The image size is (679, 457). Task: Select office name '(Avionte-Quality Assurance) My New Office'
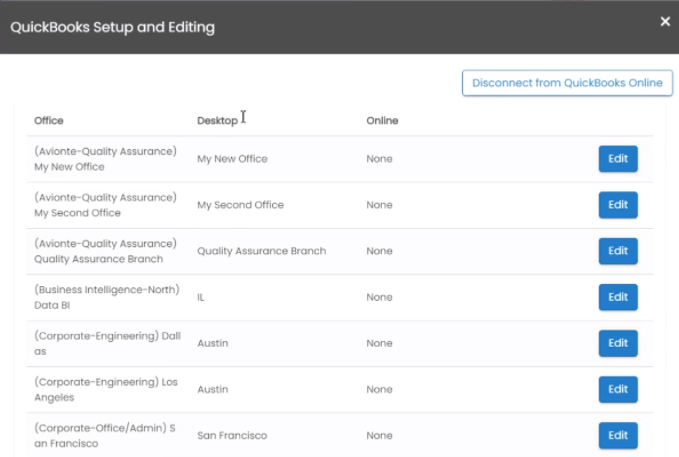tap(105, 159)
